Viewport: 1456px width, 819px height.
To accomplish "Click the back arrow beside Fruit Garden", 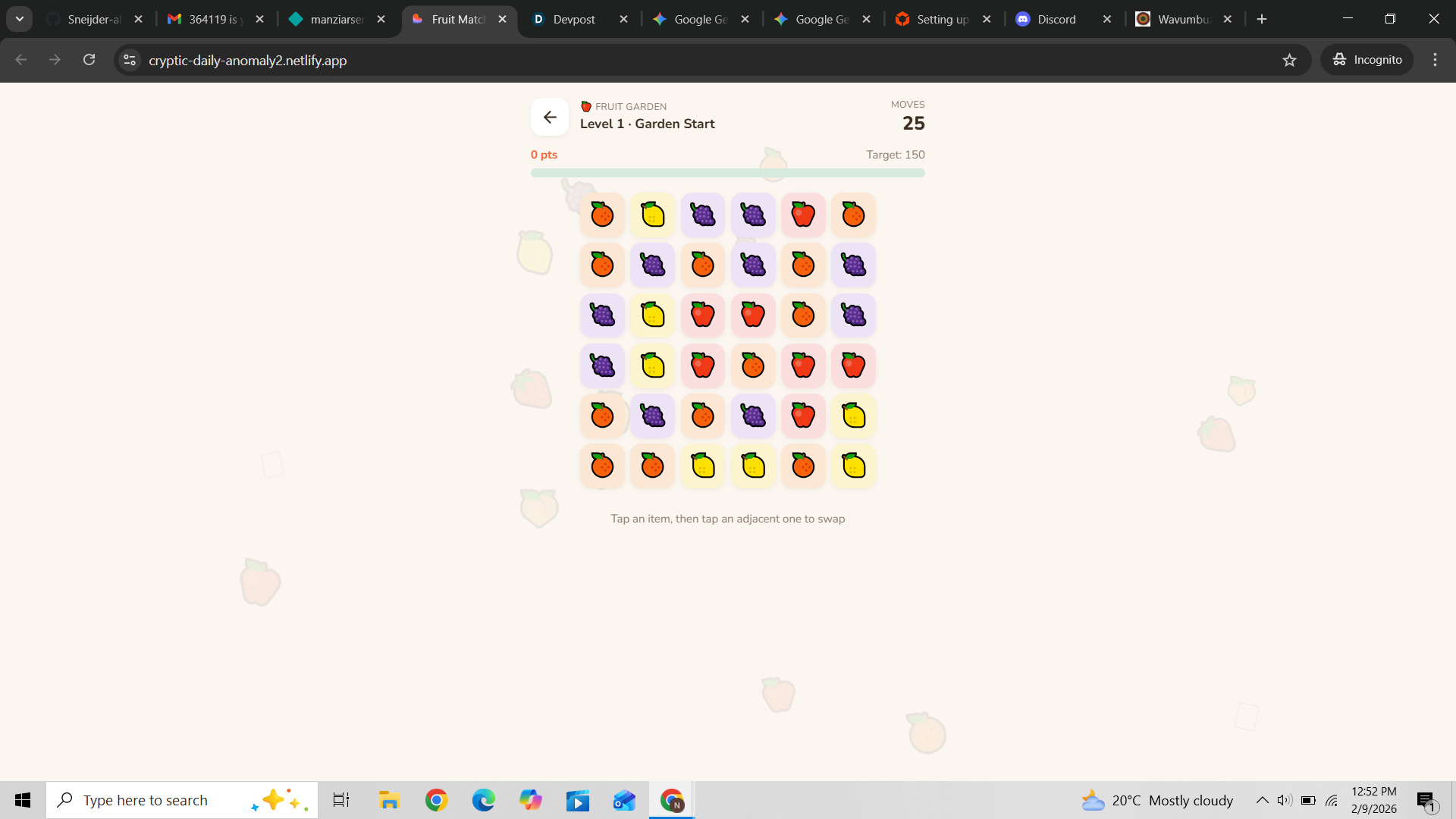I will point(550,117).
